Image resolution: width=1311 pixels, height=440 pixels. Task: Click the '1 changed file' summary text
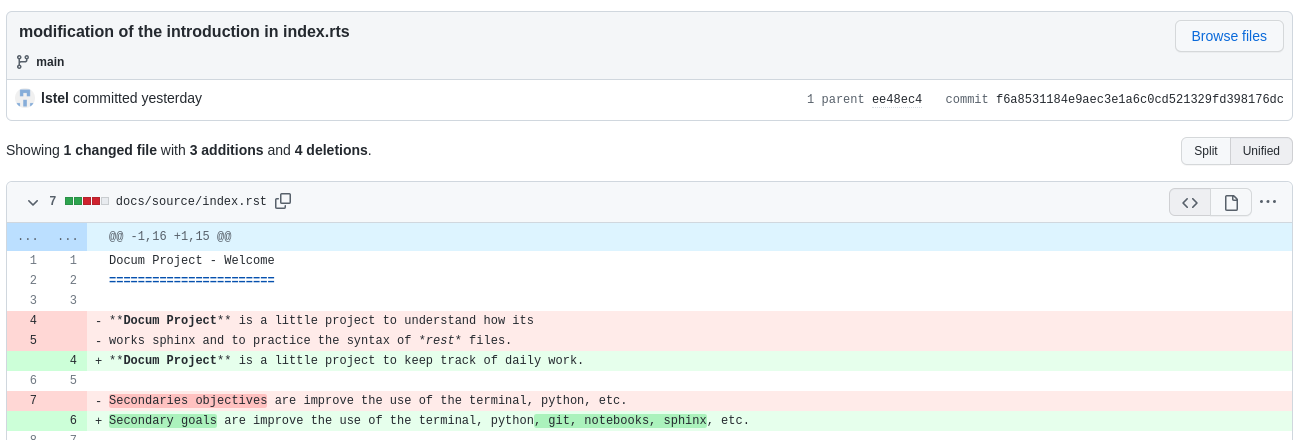[x=110, y=150]
